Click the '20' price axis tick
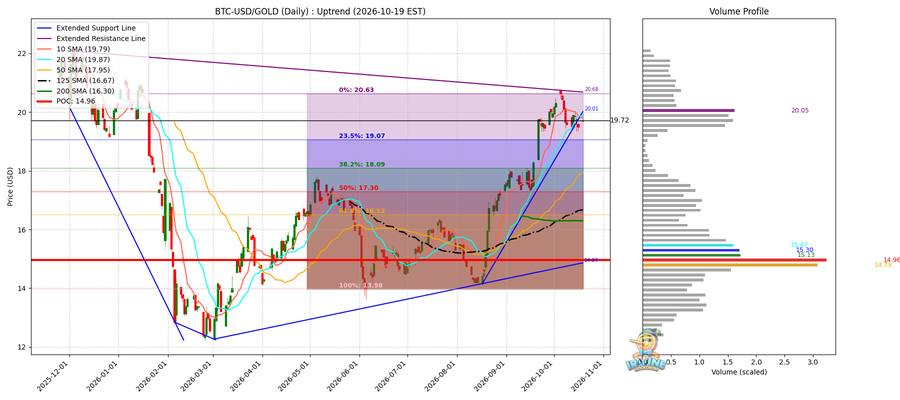This screenshot has width=900, height=400. coord(22,112)
